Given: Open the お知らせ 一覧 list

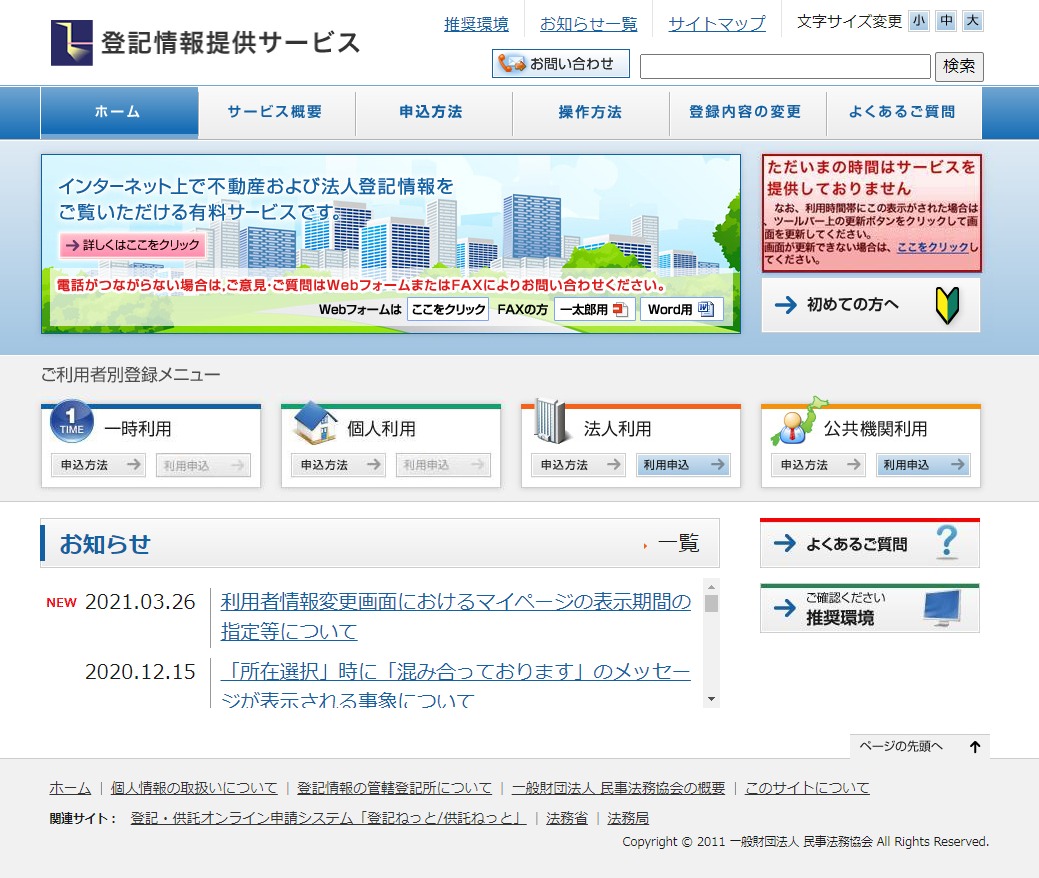Looking at the screenshot, I should point(678,544).
